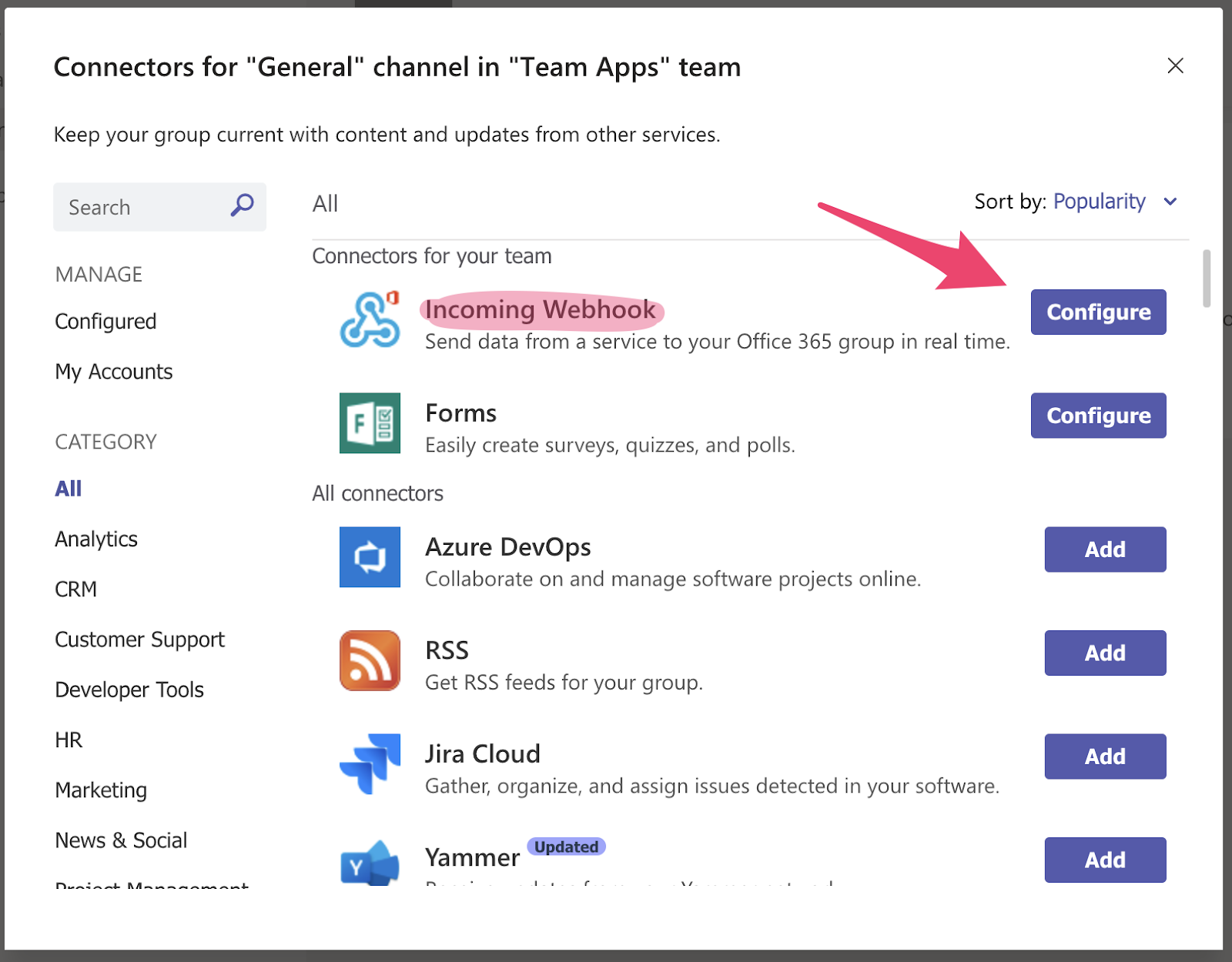Image resolution: width=1232 pixels, height=962 pixels.
Task: Click the Yammer connector icon
Action: [370, 863]
